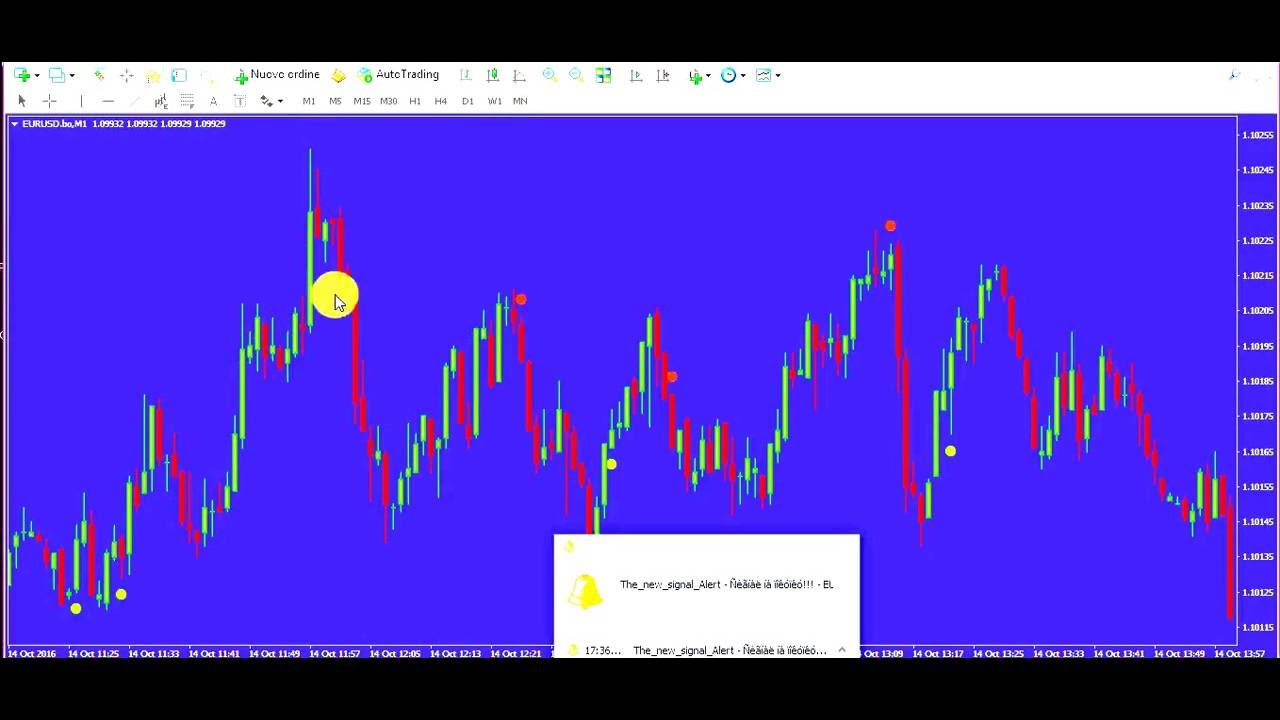Select the Cursor arrow tool
The width and height of the screenshot is (1280, 720).
coord(22,101)
